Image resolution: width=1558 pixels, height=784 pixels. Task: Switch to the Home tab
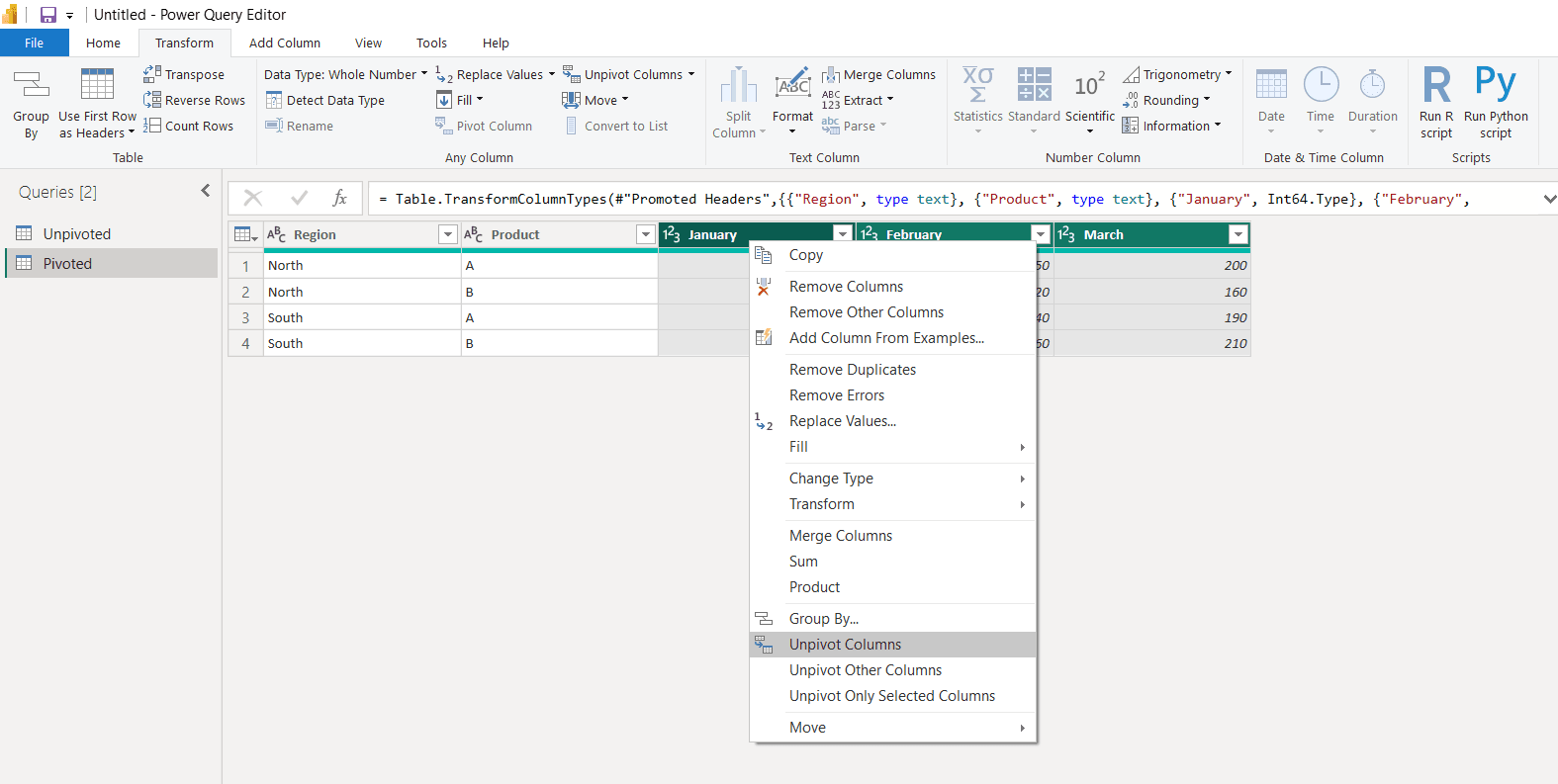coord(103,43)
